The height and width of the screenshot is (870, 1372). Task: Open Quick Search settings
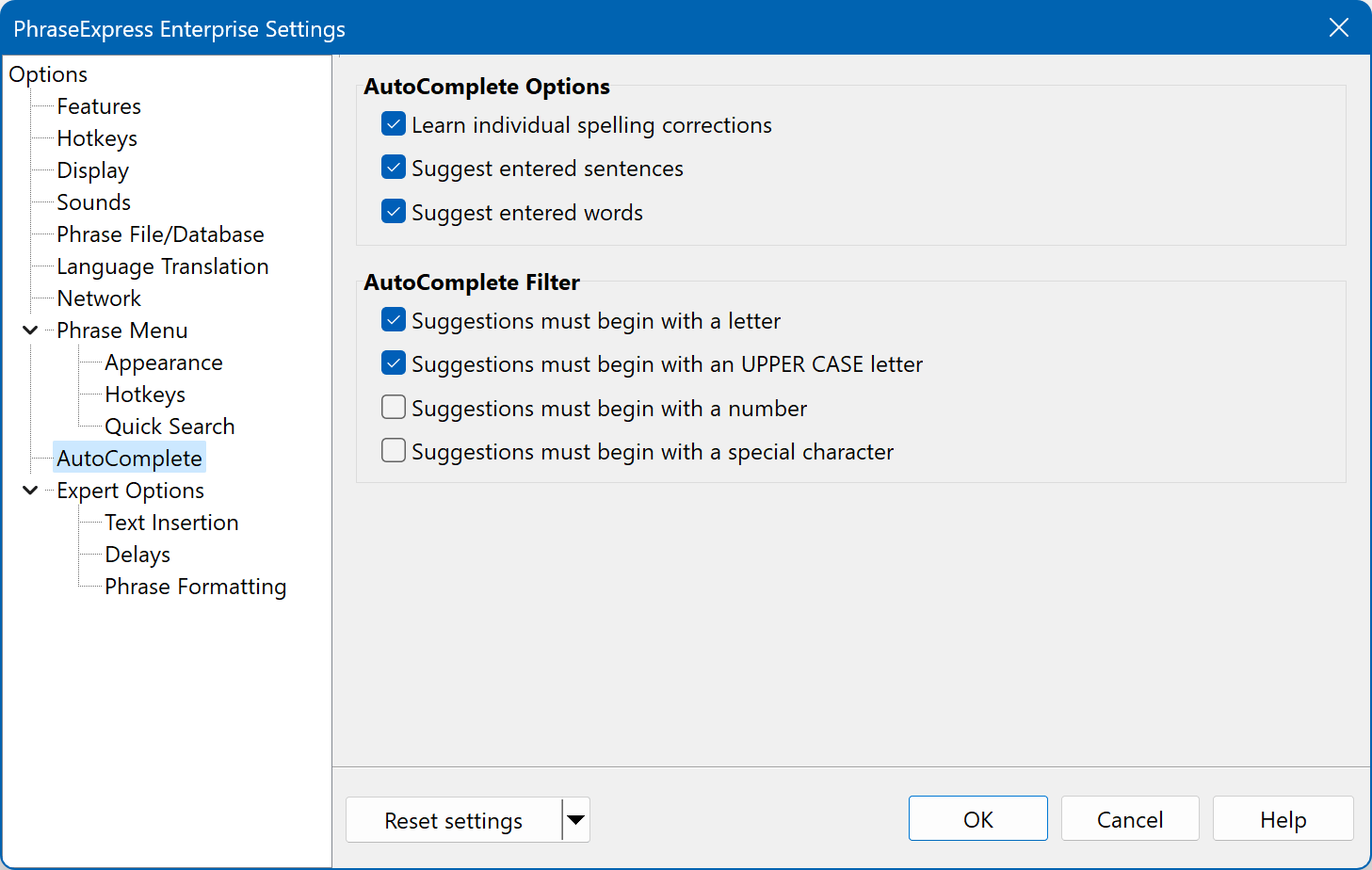point(169,427)
